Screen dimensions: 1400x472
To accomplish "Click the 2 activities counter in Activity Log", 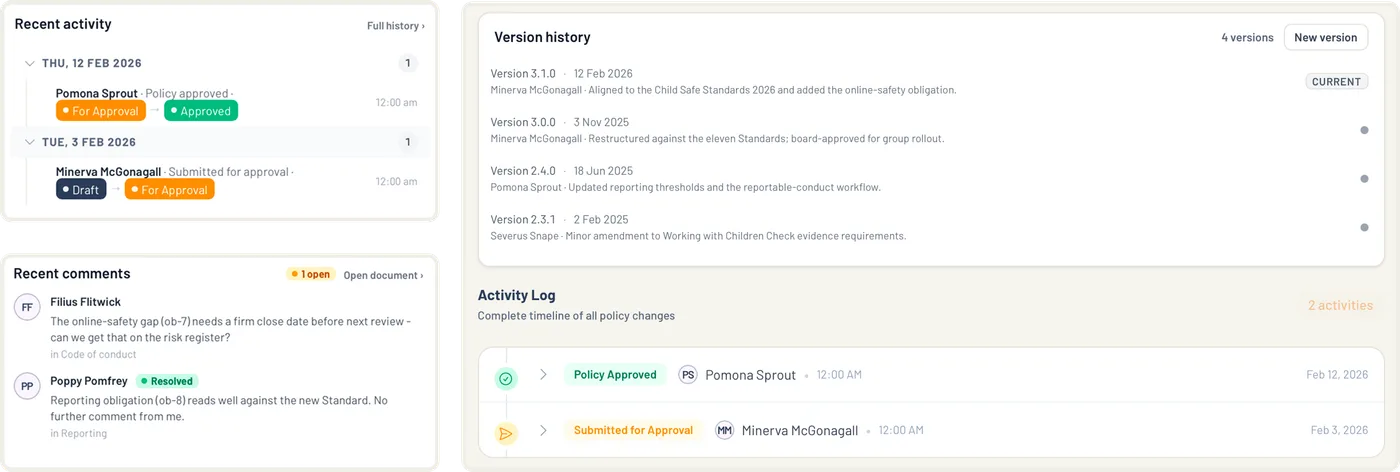I will (x=1340, y=305).
